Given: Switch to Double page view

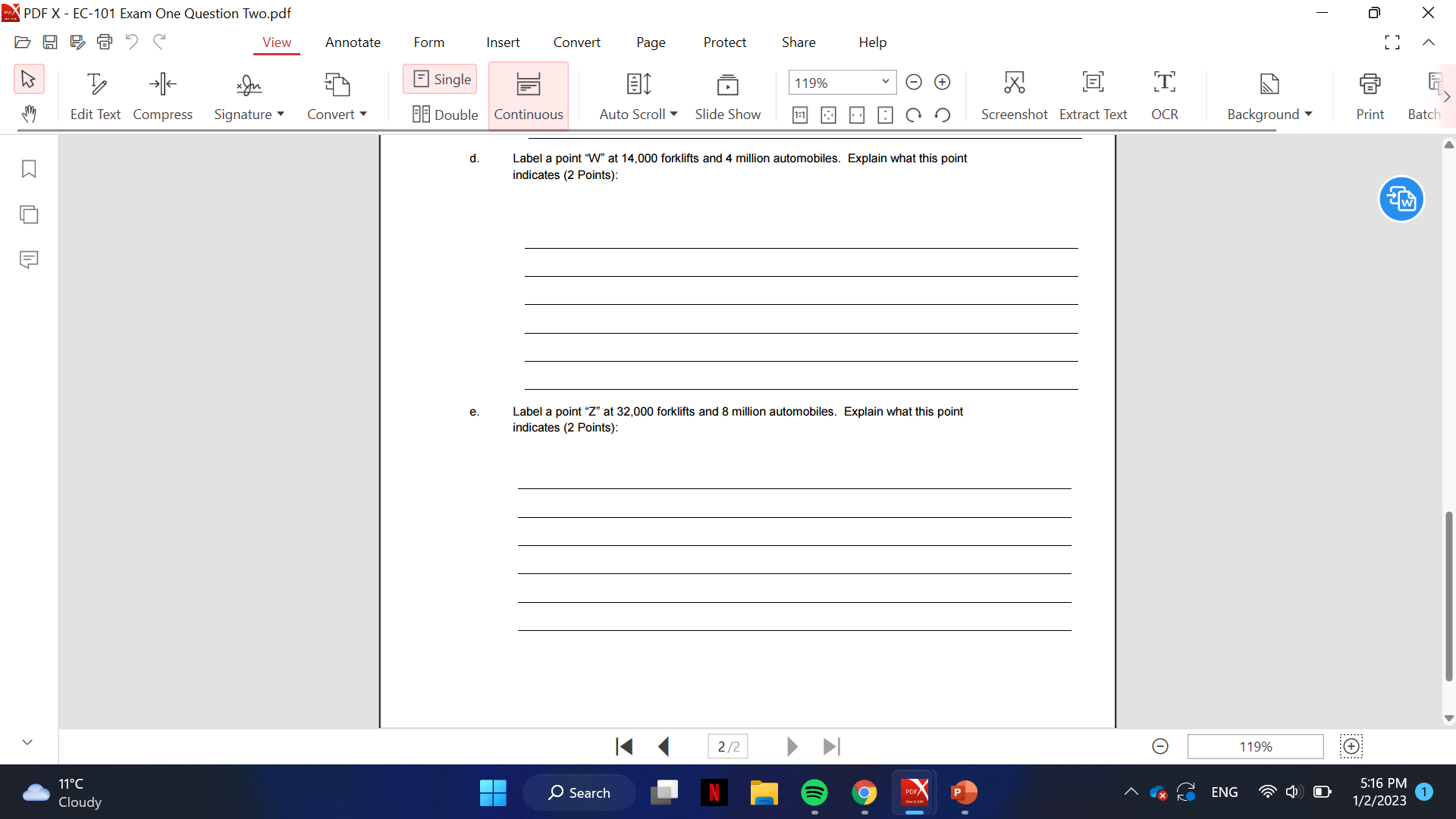Looking at the screenshot, I should pos(445,114).
